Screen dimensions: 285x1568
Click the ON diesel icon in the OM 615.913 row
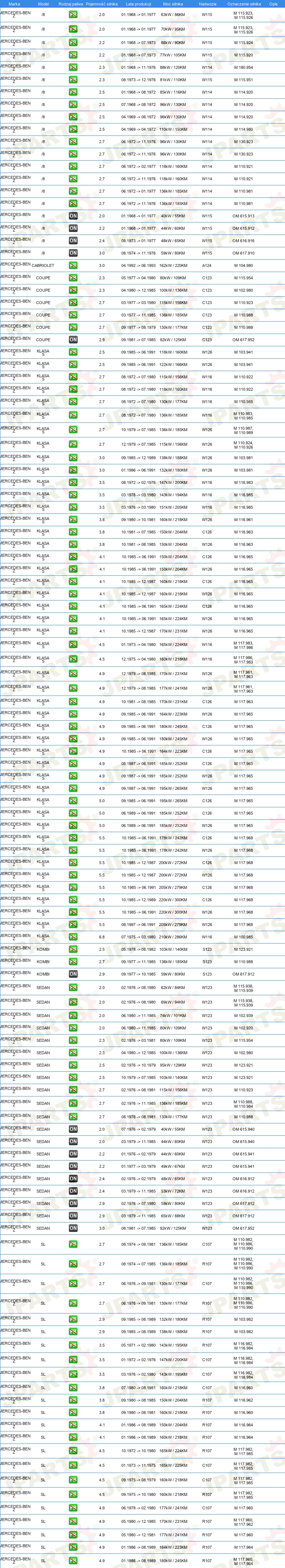[x=73, y=216]
